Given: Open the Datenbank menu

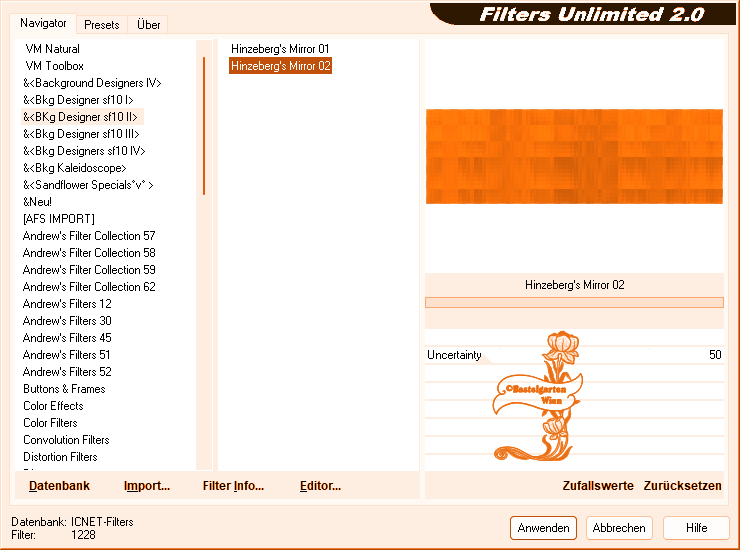Looking at the screenshot, I should tap(59, 486).
